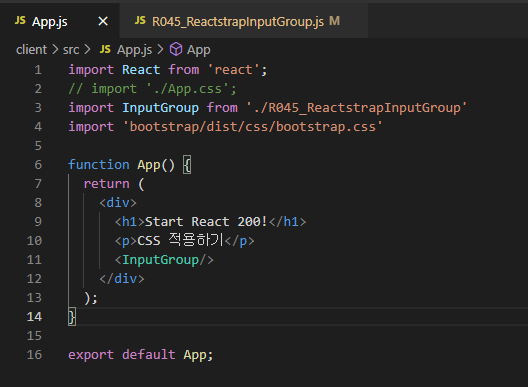Click line number 5 in the gutter

pyautogui.click(x=38, y=146)
